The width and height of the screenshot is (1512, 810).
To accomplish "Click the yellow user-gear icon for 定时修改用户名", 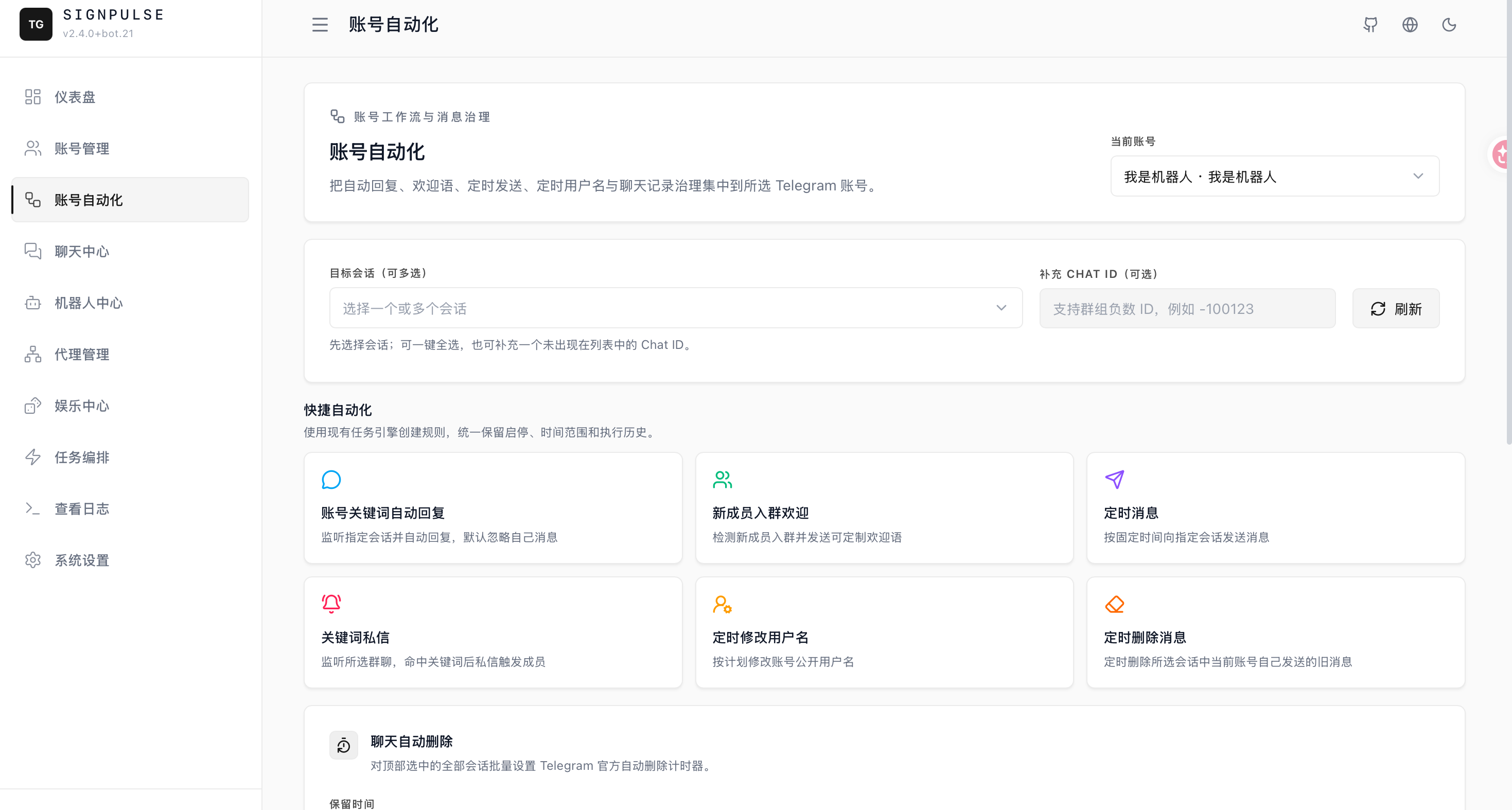I will pyautogui.click(x=723, y=604).
